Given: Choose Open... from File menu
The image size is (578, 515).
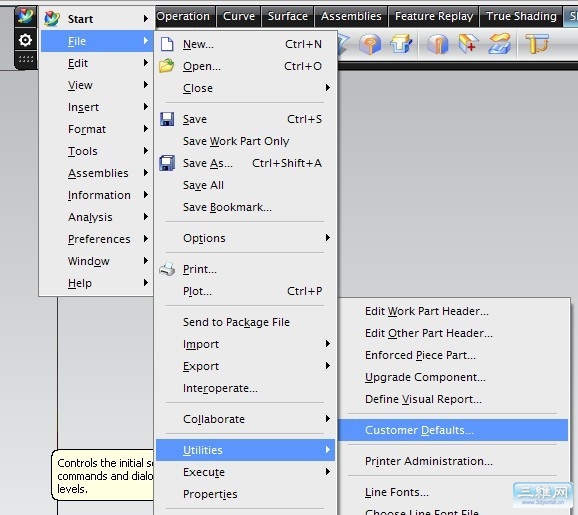Looking at the screenshot, I should tap(245, 66).
